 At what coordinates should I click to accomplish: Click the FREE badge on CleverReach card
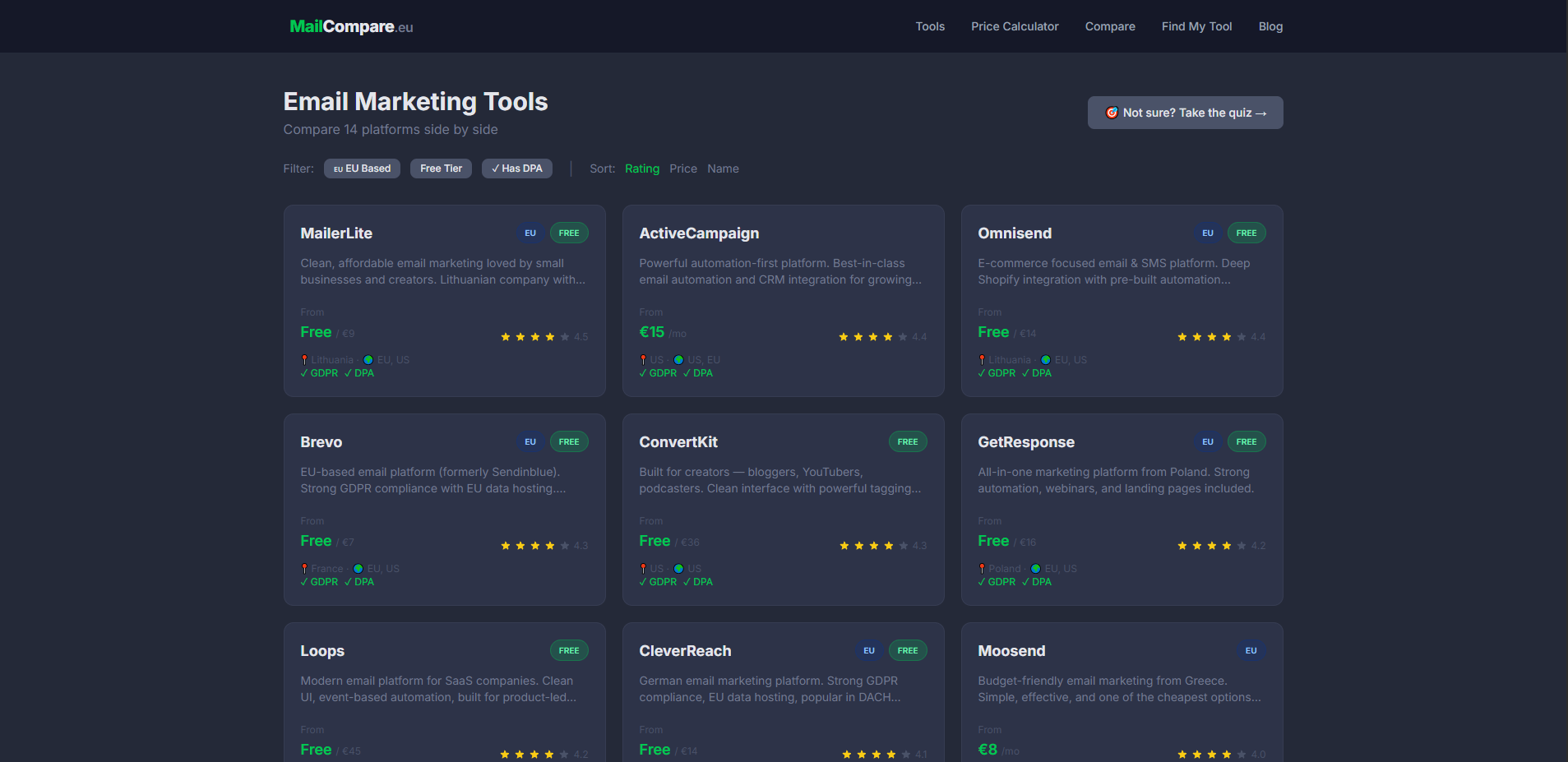[908, 651]
